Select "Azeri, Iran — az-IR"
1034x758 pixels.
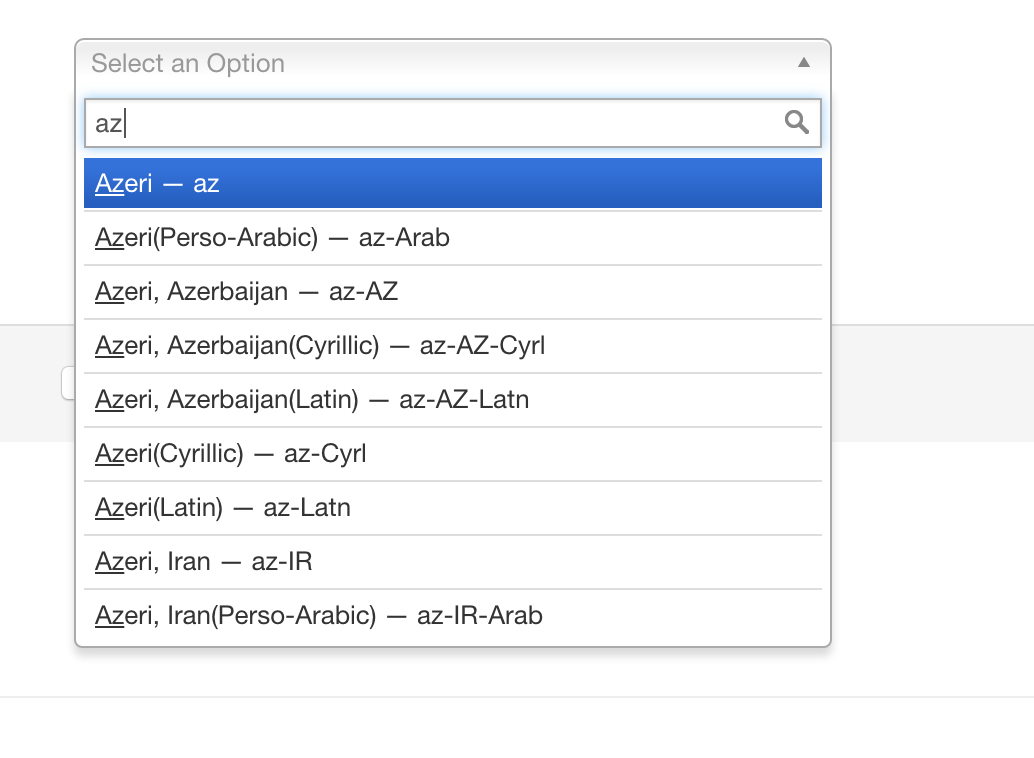452,562
